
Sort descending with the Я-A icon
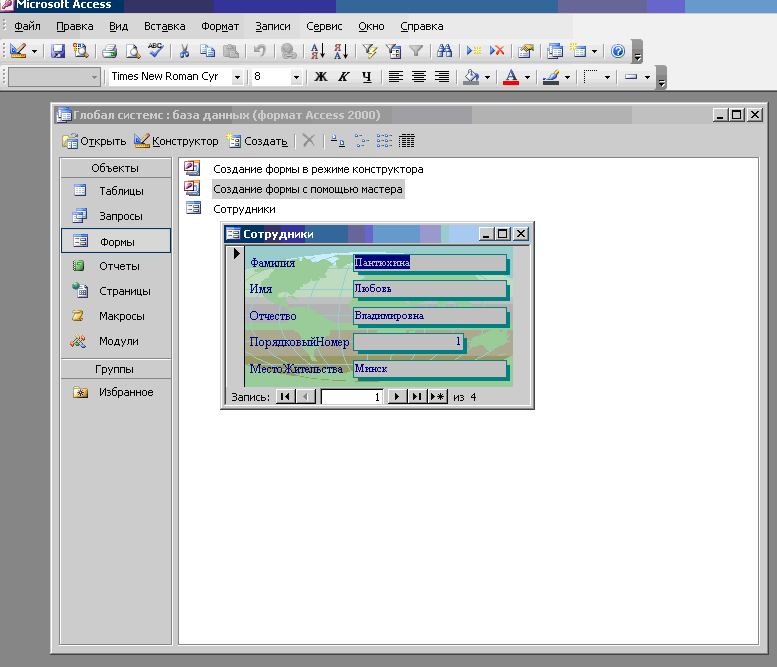[341, 51]
